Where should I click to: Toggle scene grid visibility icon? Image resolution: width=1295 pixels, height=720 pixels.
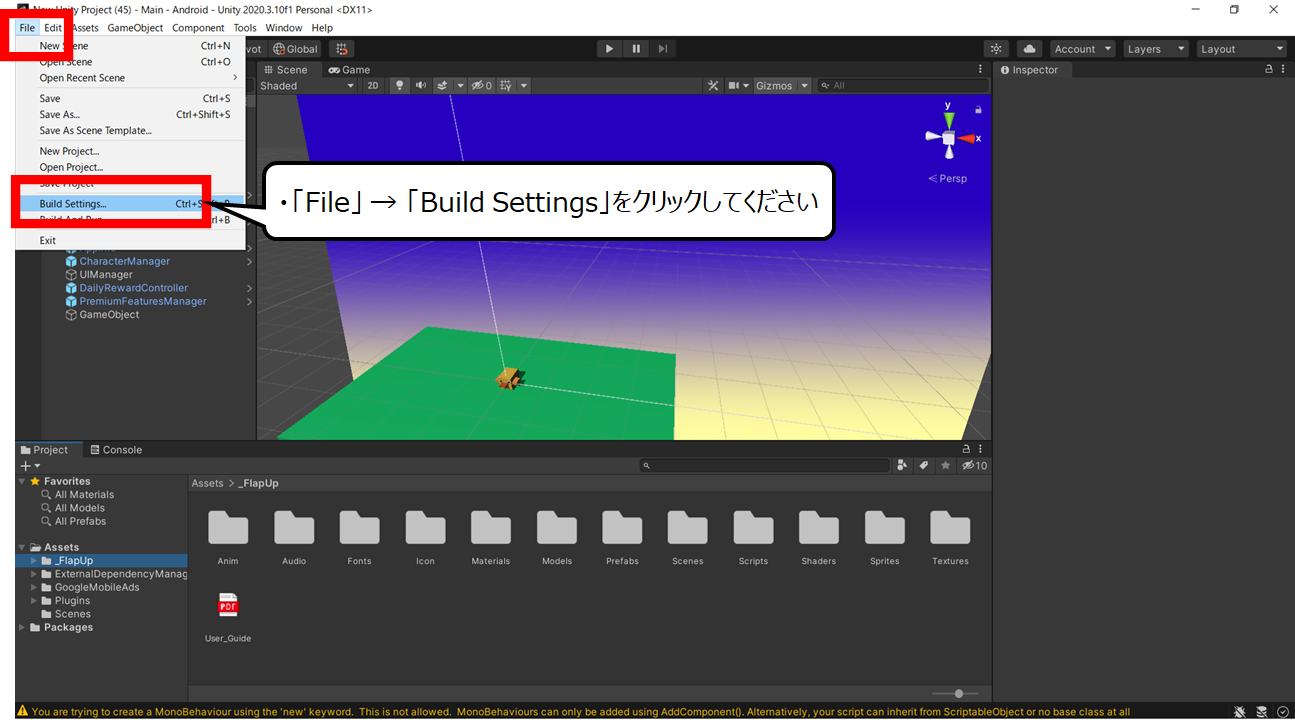click(506, 86)
